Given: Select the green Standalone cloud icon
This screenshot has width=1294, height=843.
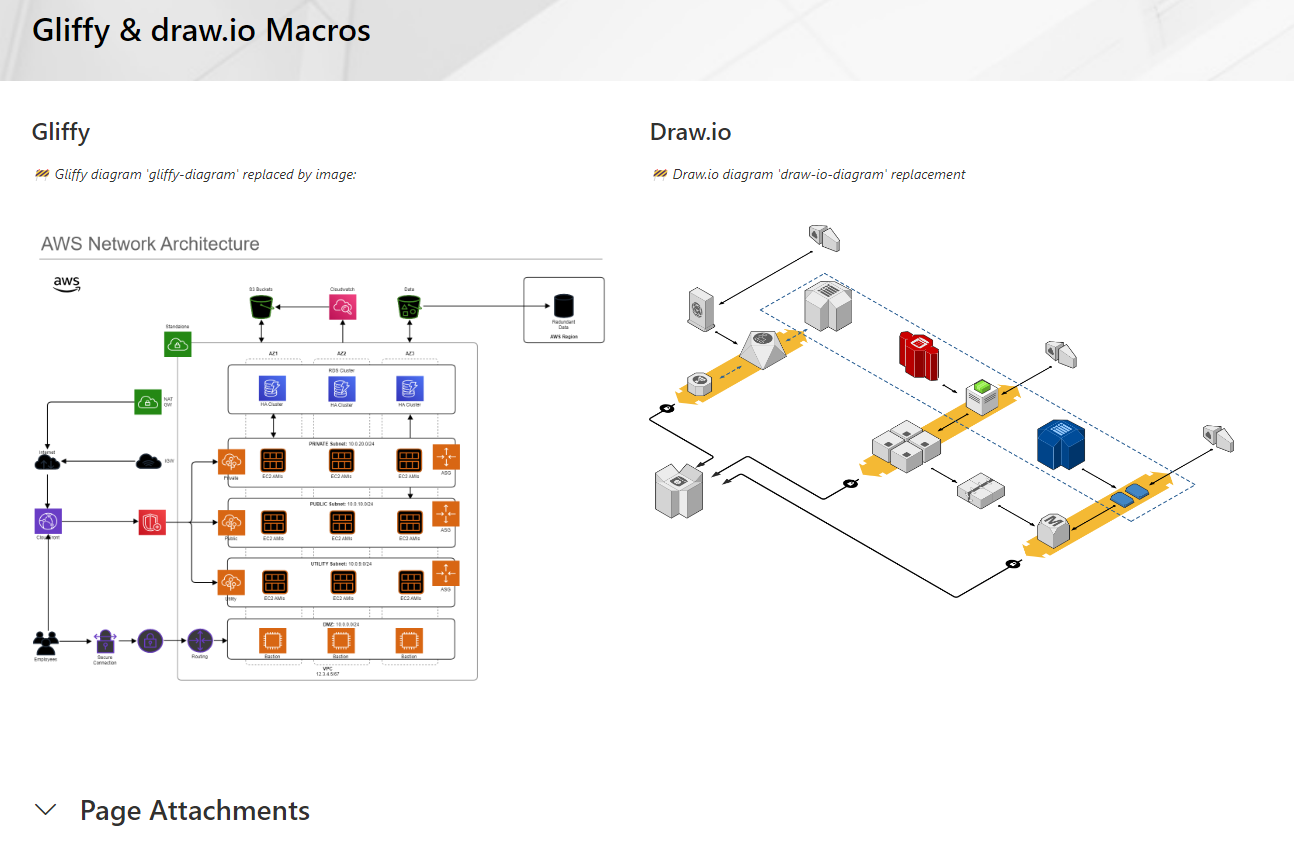Looking at the screenshot, I should [x=177, y=344].
